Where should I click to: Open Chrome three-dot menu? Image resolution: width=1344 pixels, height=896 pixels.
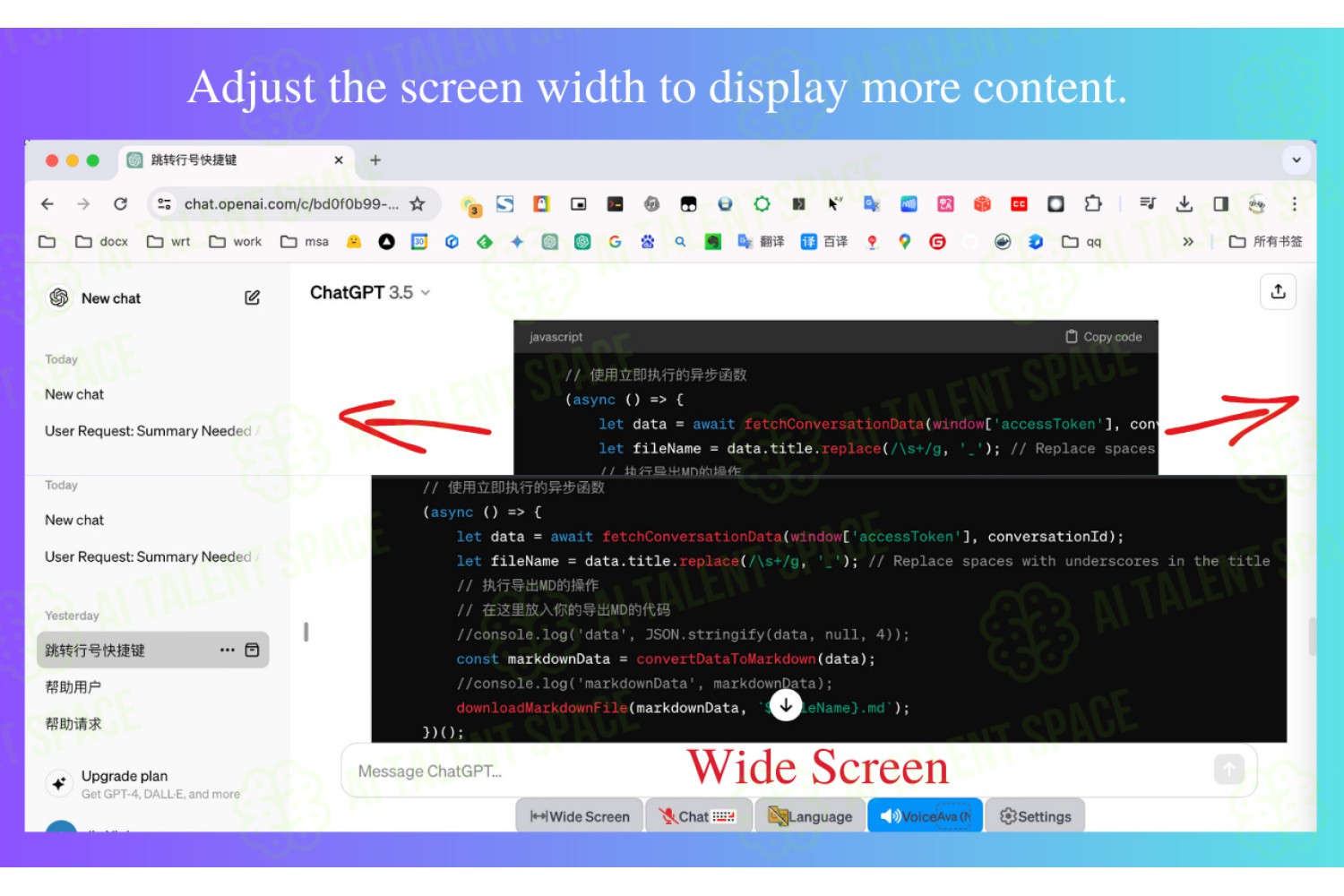[x=1294, y=204]
